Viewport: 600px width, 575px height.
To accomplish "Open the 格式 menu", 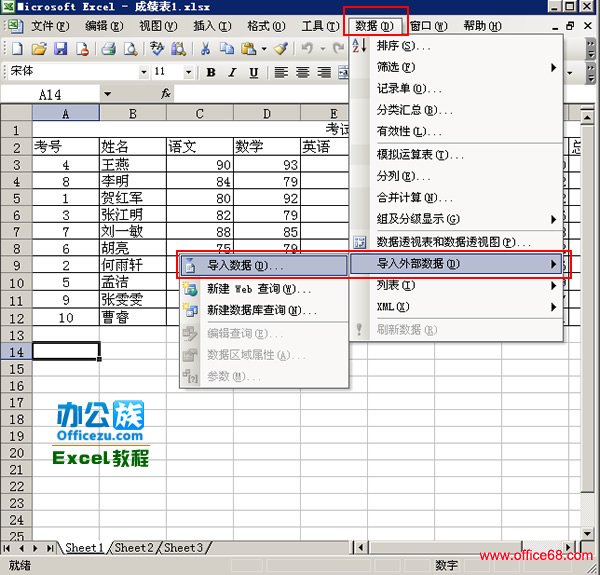I will click(266, 26).
